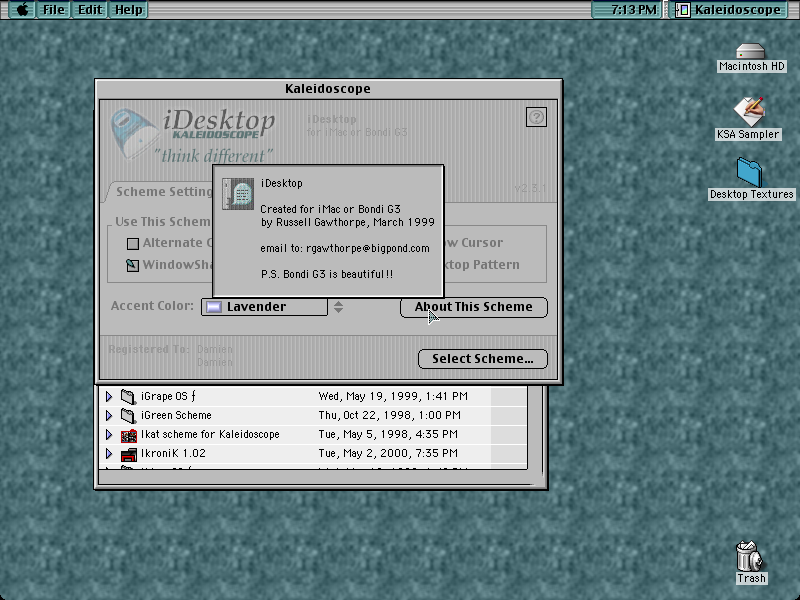The height and width of the screenshot is (600, 800).
Task: Toggle the Alternate checkbox
Action: tap(133, 243)
